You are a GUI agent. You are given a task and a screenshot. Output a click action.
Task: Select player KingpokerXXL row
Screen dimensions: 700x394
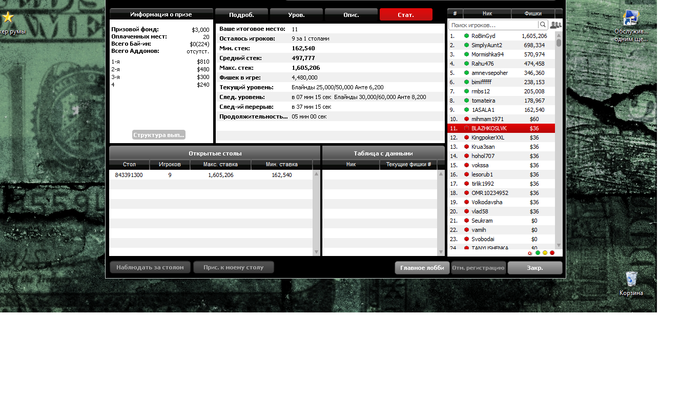point(501,137)
